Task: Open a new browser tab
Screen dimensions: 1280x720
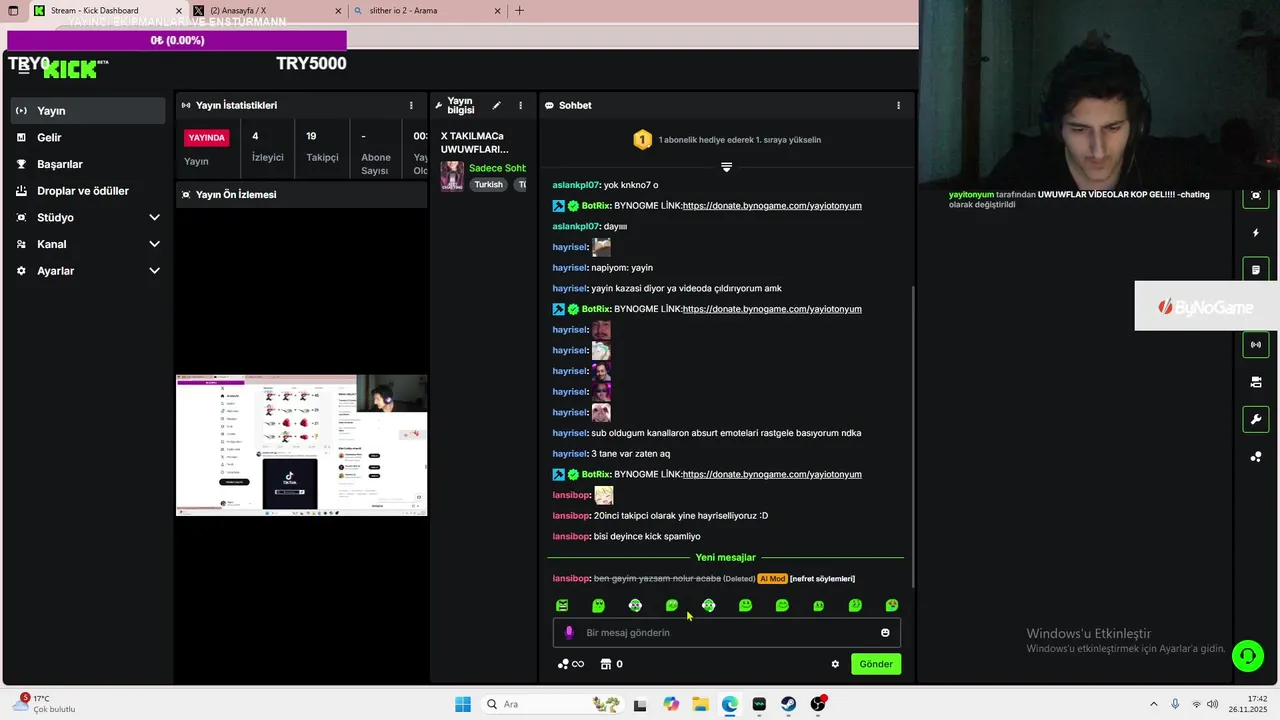Action: click(519, 11)
